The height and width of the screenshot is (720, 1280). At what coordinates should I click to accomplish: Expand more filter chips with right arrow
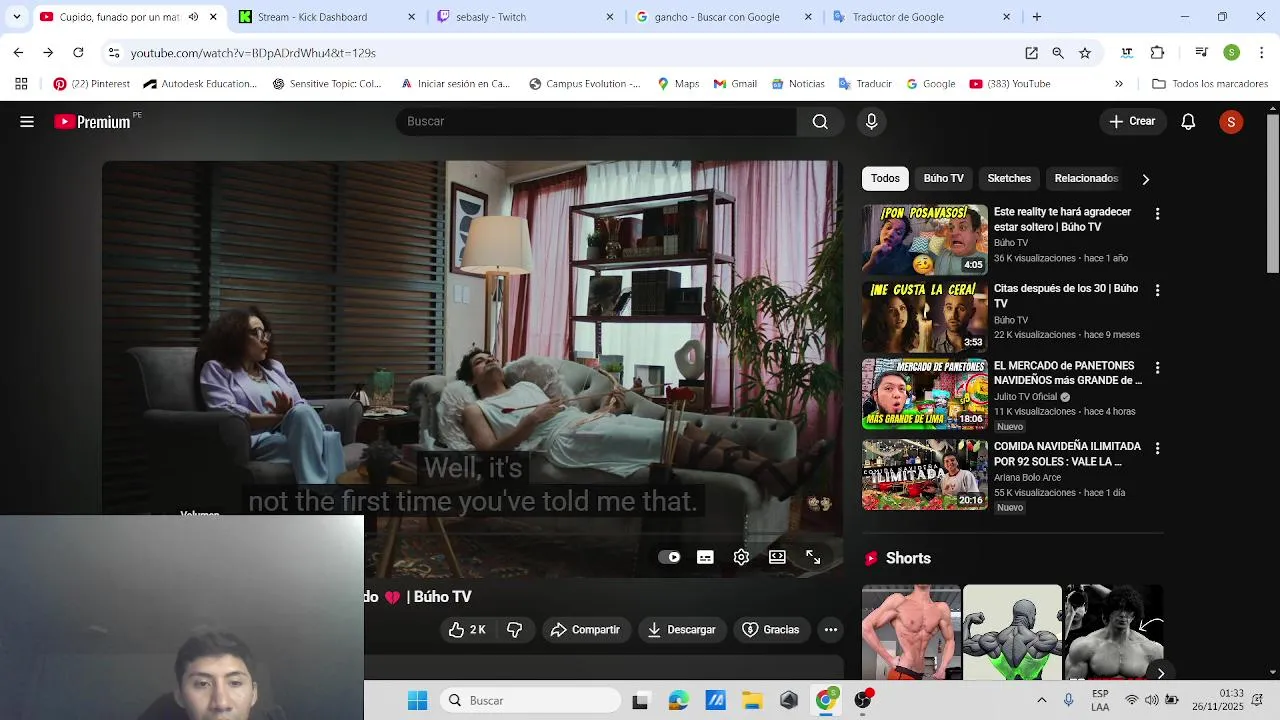[1145, 179]
